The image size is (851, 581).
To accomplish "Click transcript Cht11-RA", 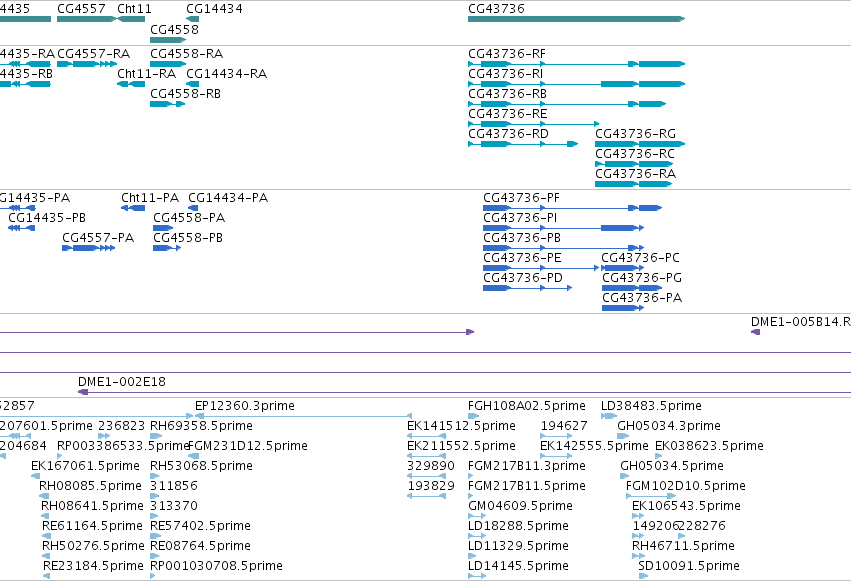I will point(131,84).
